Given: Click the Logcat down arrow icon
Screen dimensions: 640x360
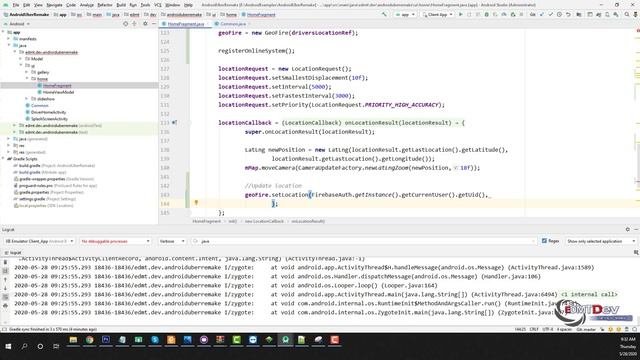Looking at the screenshot, I should pos(5,288).
